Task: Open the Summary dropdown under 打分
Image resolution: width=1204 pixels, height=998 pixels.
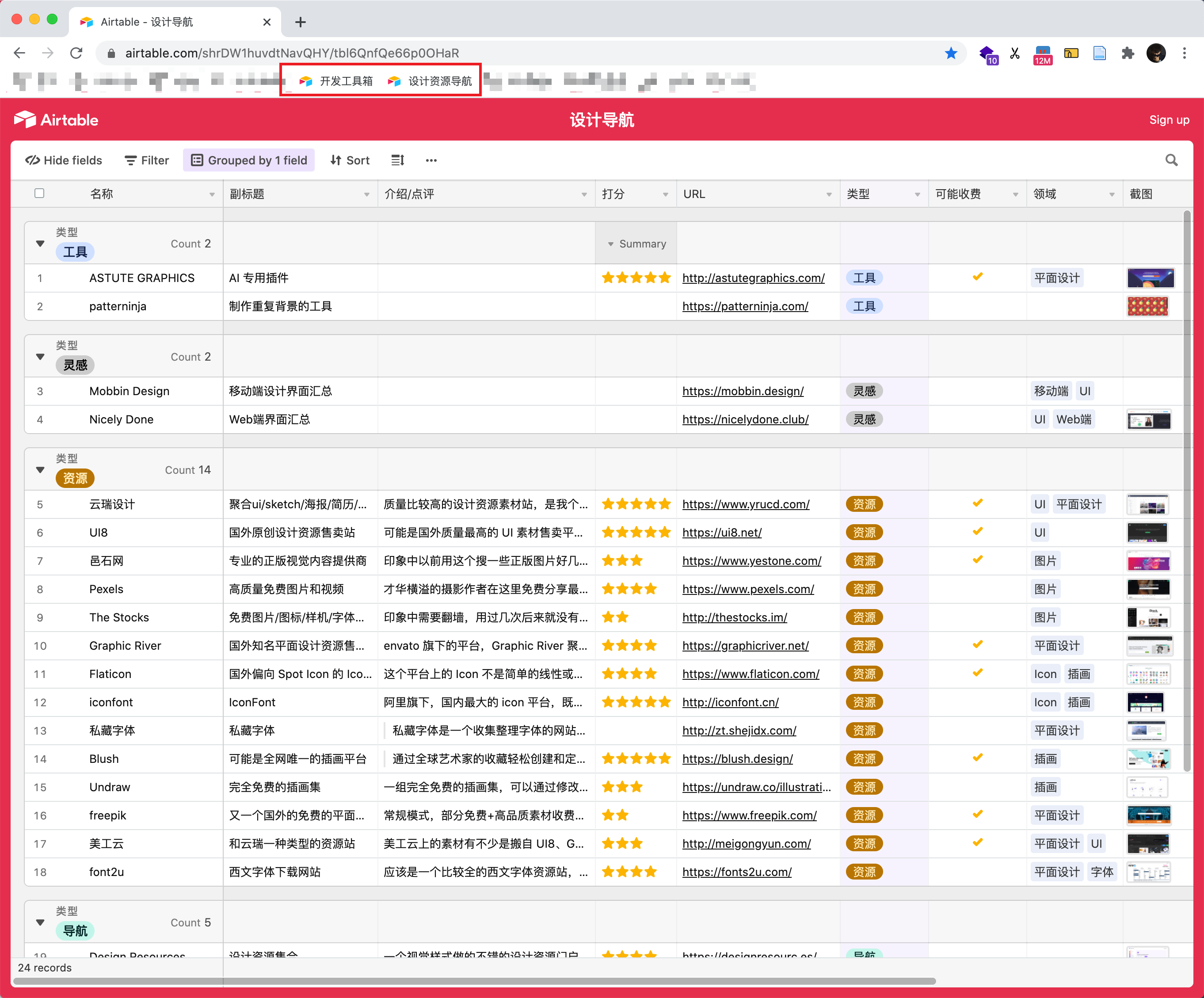Action: (x=636, y=244)
